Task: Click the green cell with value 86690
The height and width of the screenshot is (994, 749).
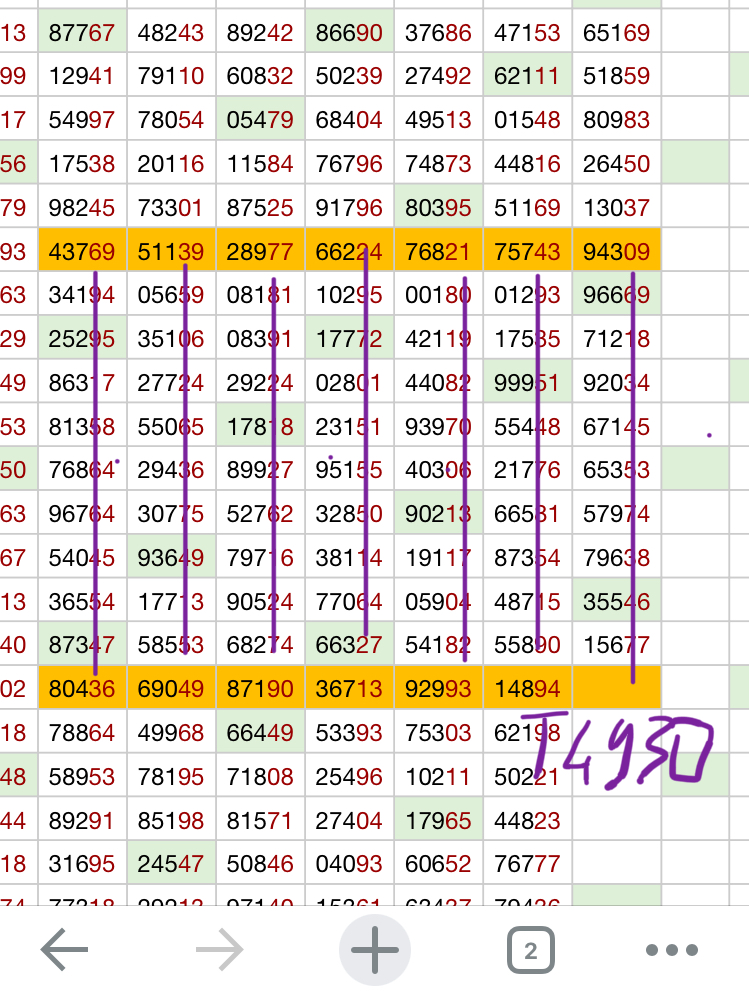Action: 349,34
